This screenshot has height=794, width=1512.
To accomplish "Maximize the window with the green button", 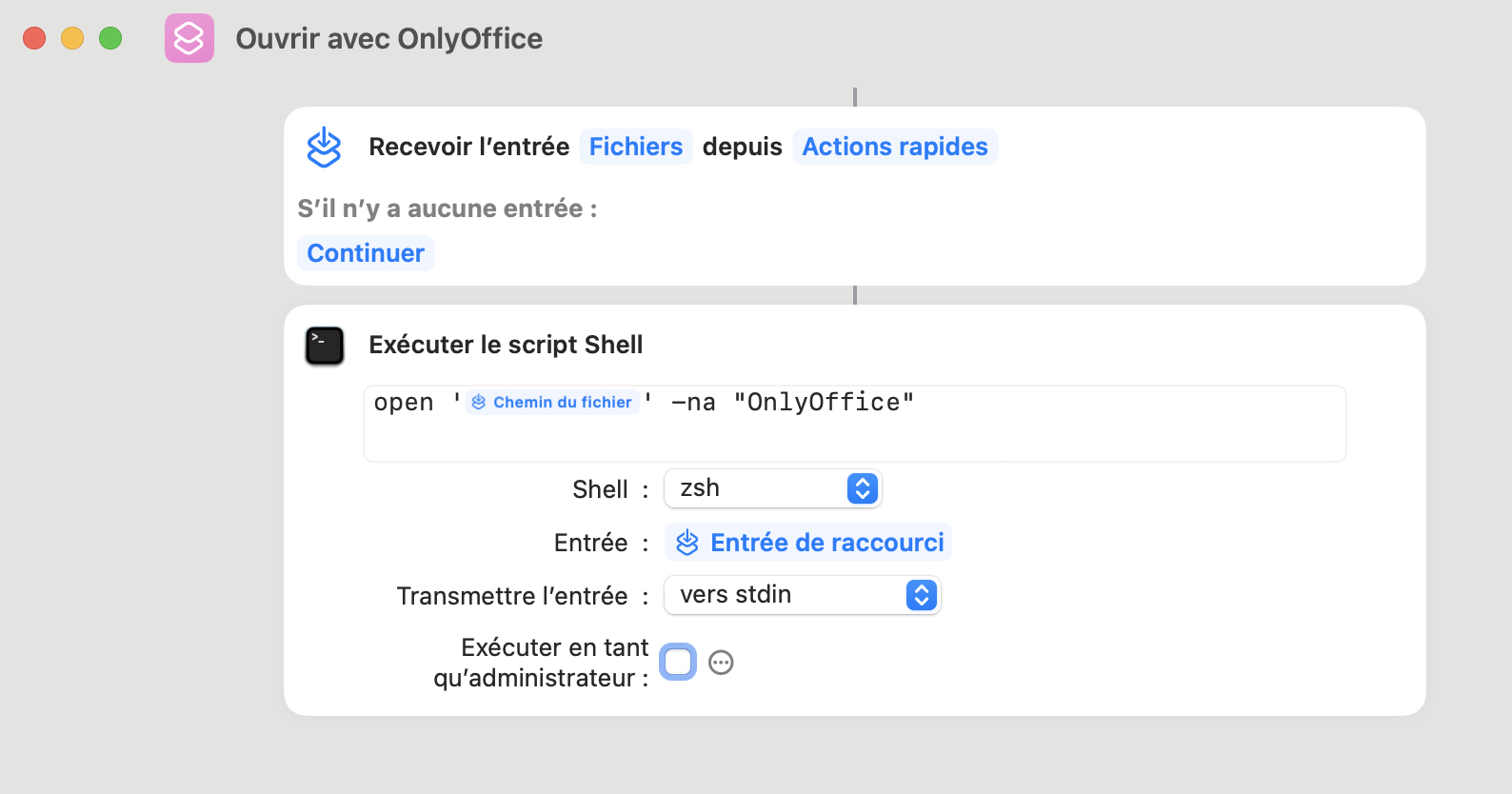I will 110,38.
